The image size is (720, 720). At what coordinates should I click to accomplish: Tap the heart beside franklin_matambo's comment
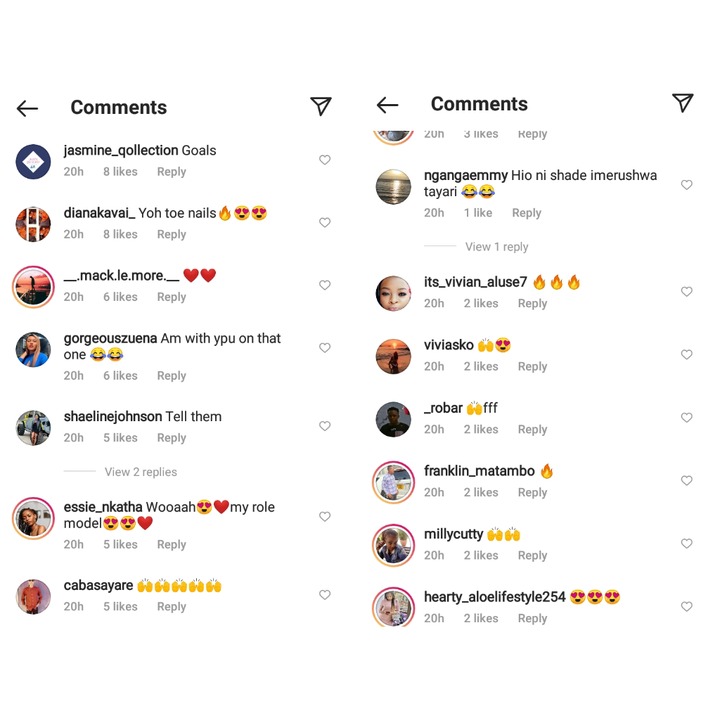(x=686, y=480)
